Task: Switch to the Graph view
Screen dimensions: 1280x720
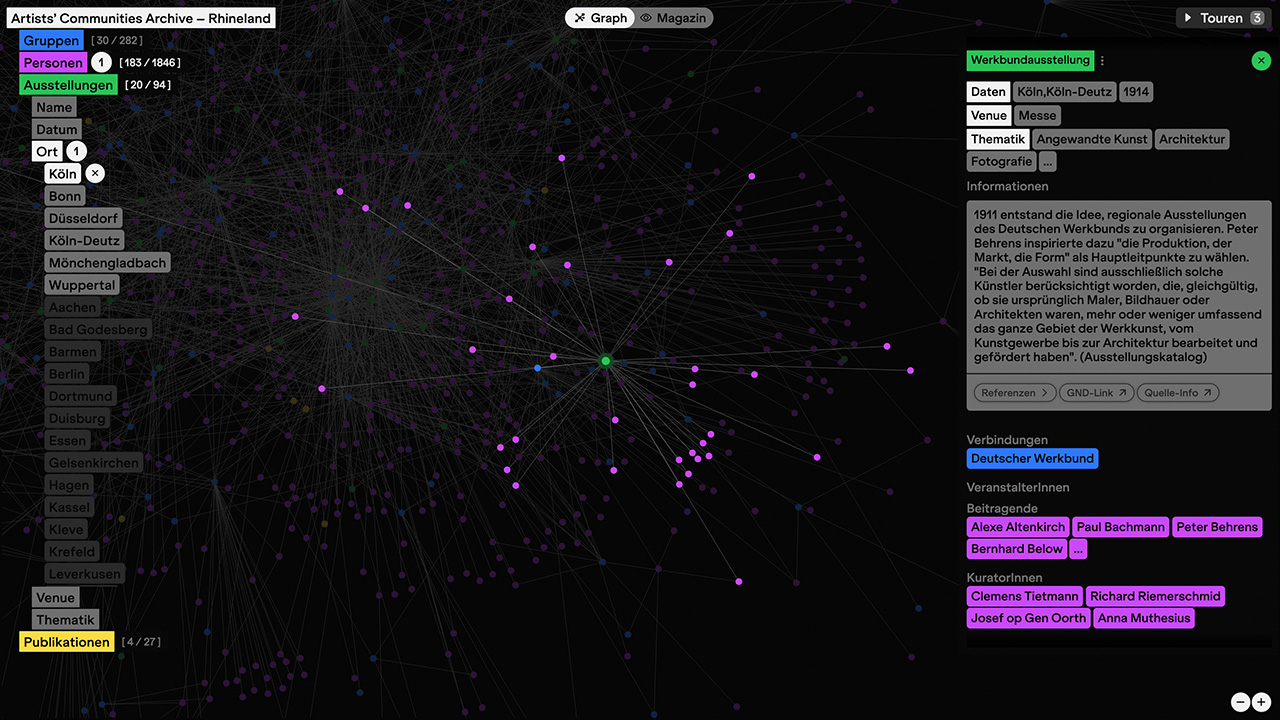Action: pyautogui.click(x=601, y=18)
